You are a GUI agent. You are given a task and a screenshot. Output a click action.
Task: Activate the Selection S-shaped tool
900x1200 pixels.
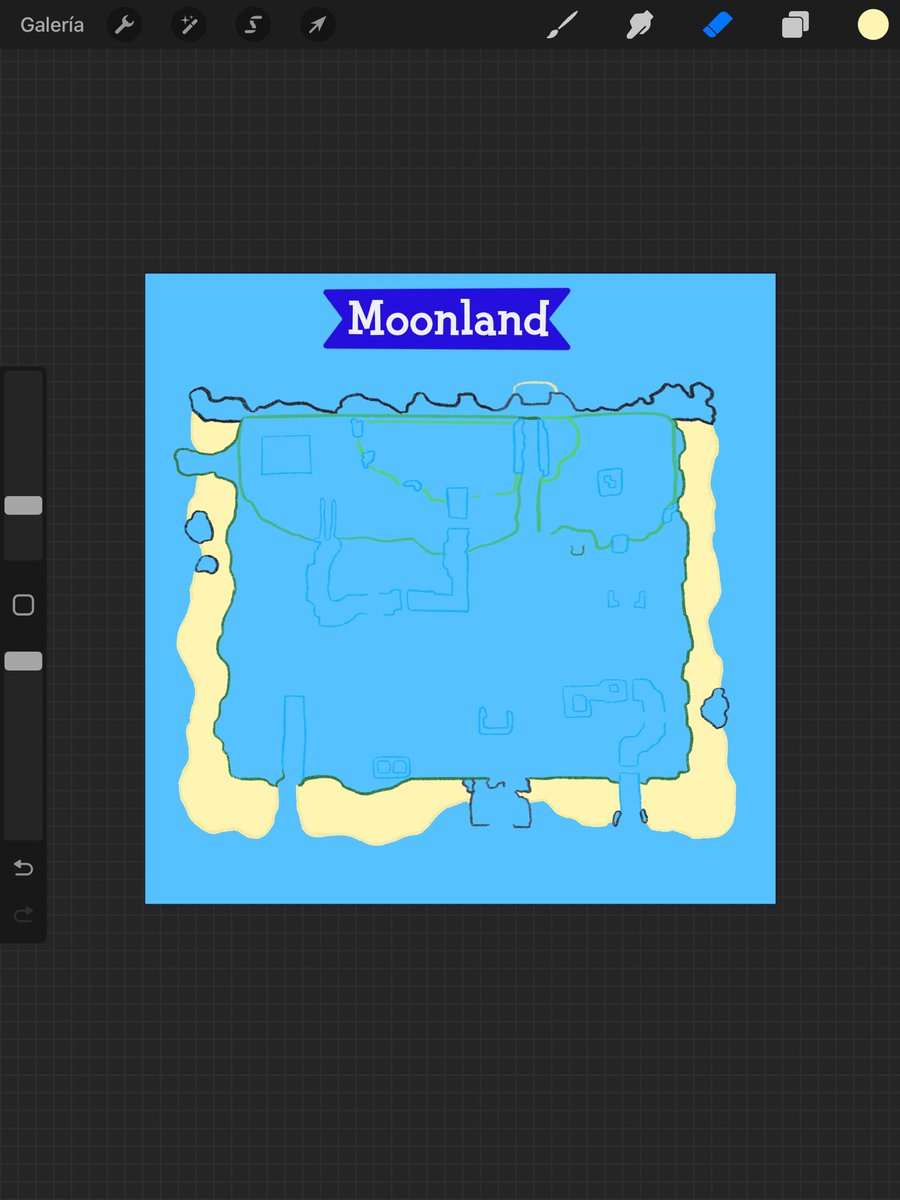pos(253,25)
